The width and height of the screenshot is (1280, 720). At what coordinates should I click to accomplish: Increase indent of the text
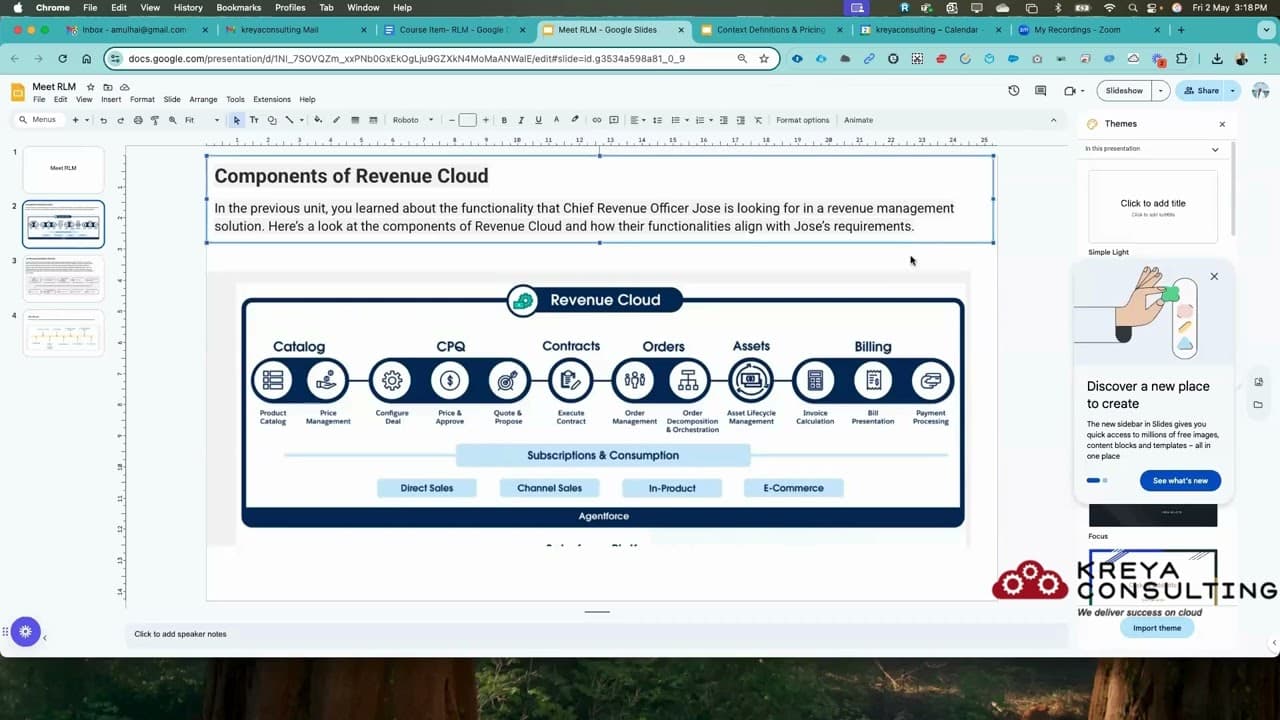pos(740,120)
